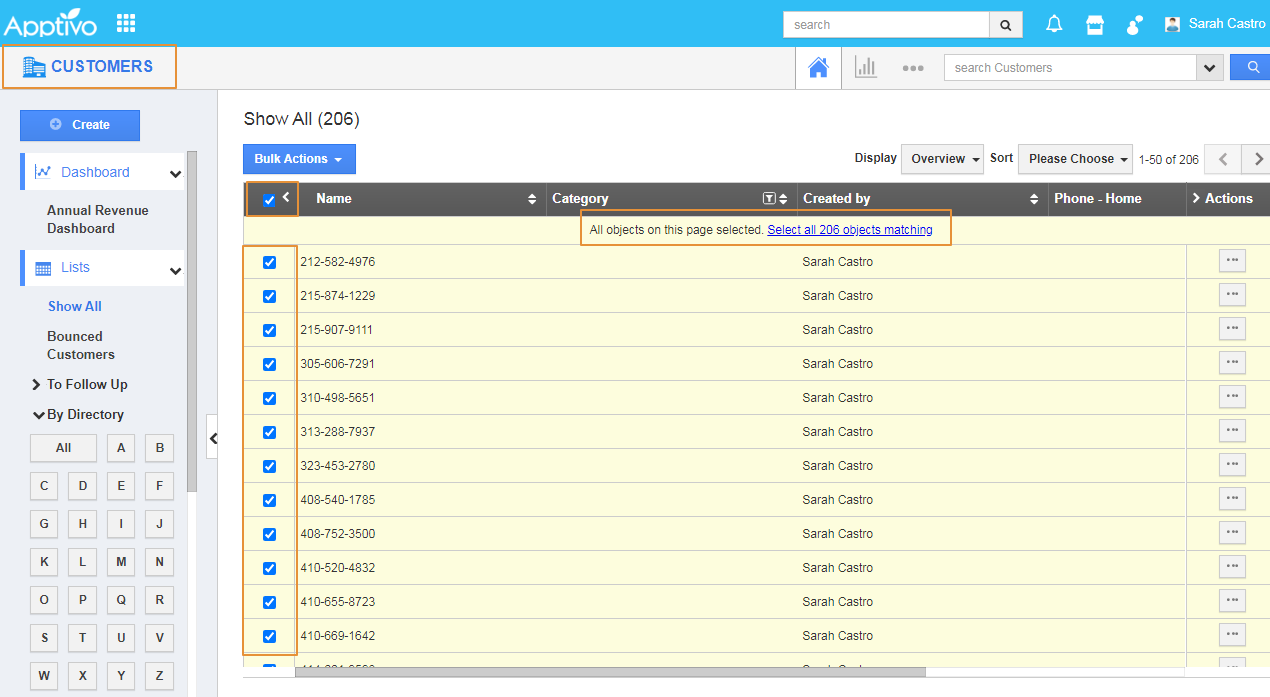The height and width of the screenshot is (697, 1270).
Task: Open the reports bar chart icon
Action: (x=865, y=68)
